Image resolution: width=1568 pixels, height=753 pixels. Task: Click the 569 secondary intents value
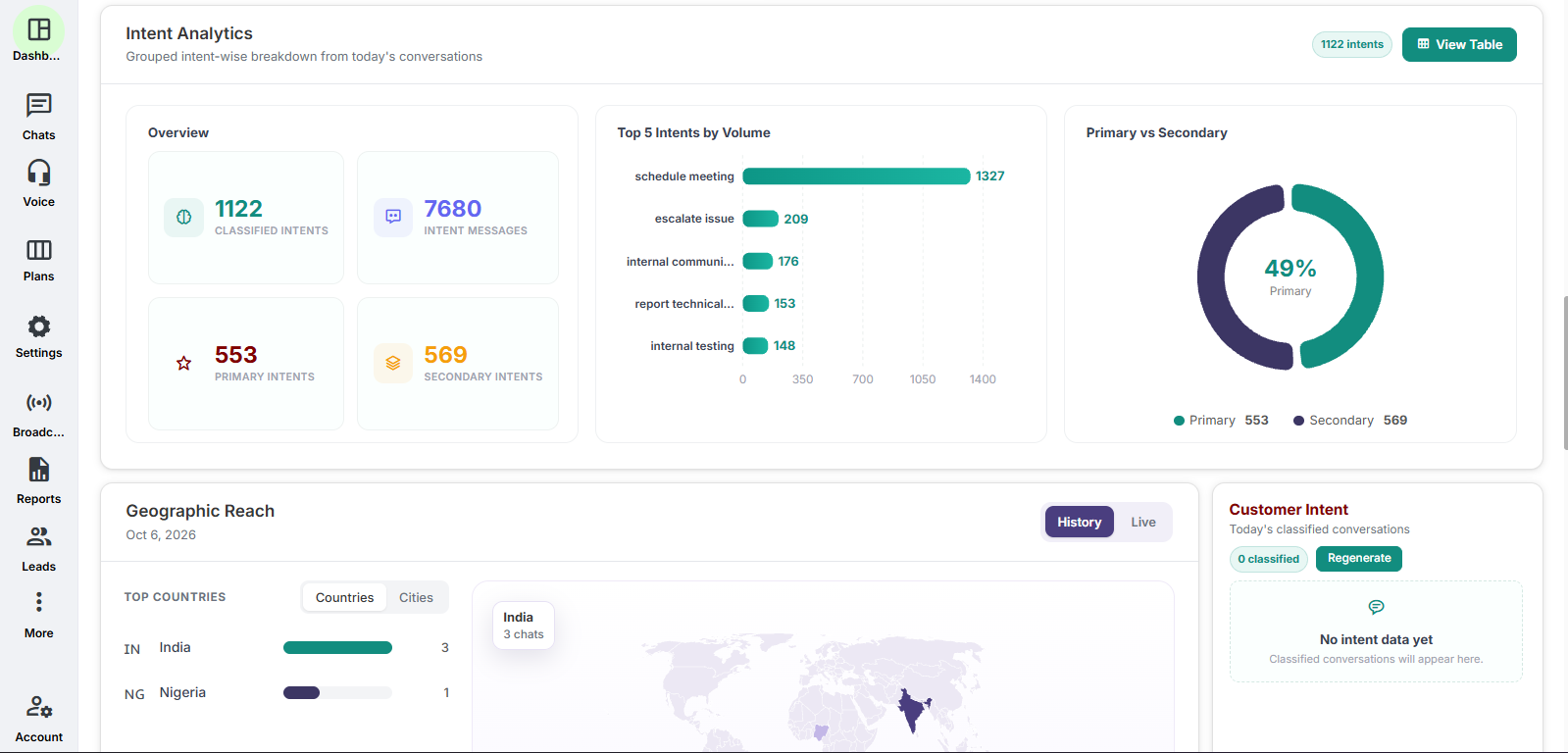pos(445,355)
